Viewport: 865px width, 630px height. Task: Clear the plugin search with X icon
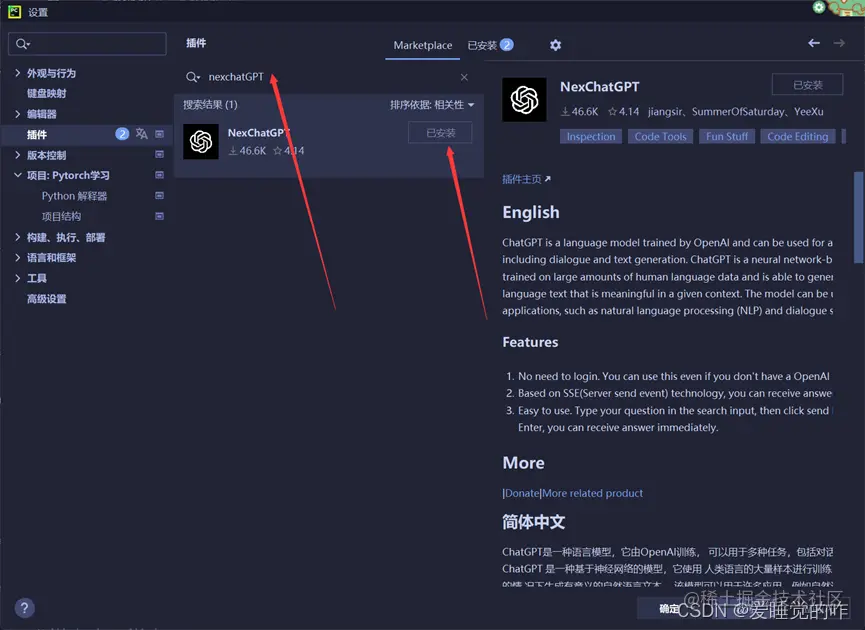click(464, 77)
